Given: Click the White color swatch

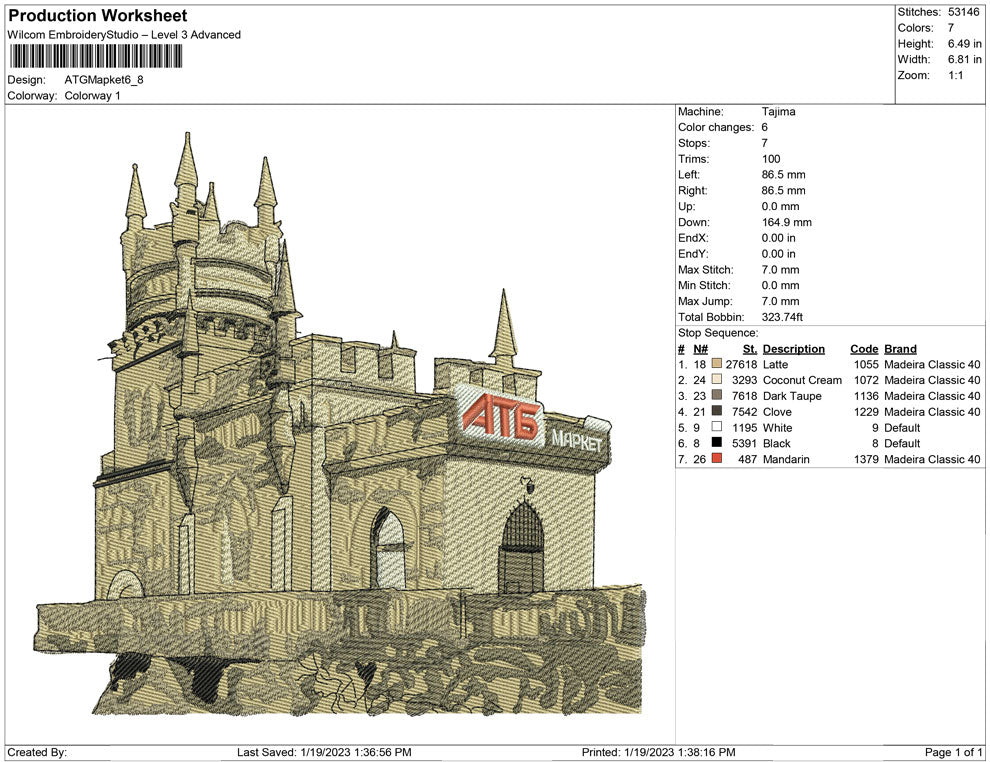Looking at the screenshot, I should click(717, 428).
